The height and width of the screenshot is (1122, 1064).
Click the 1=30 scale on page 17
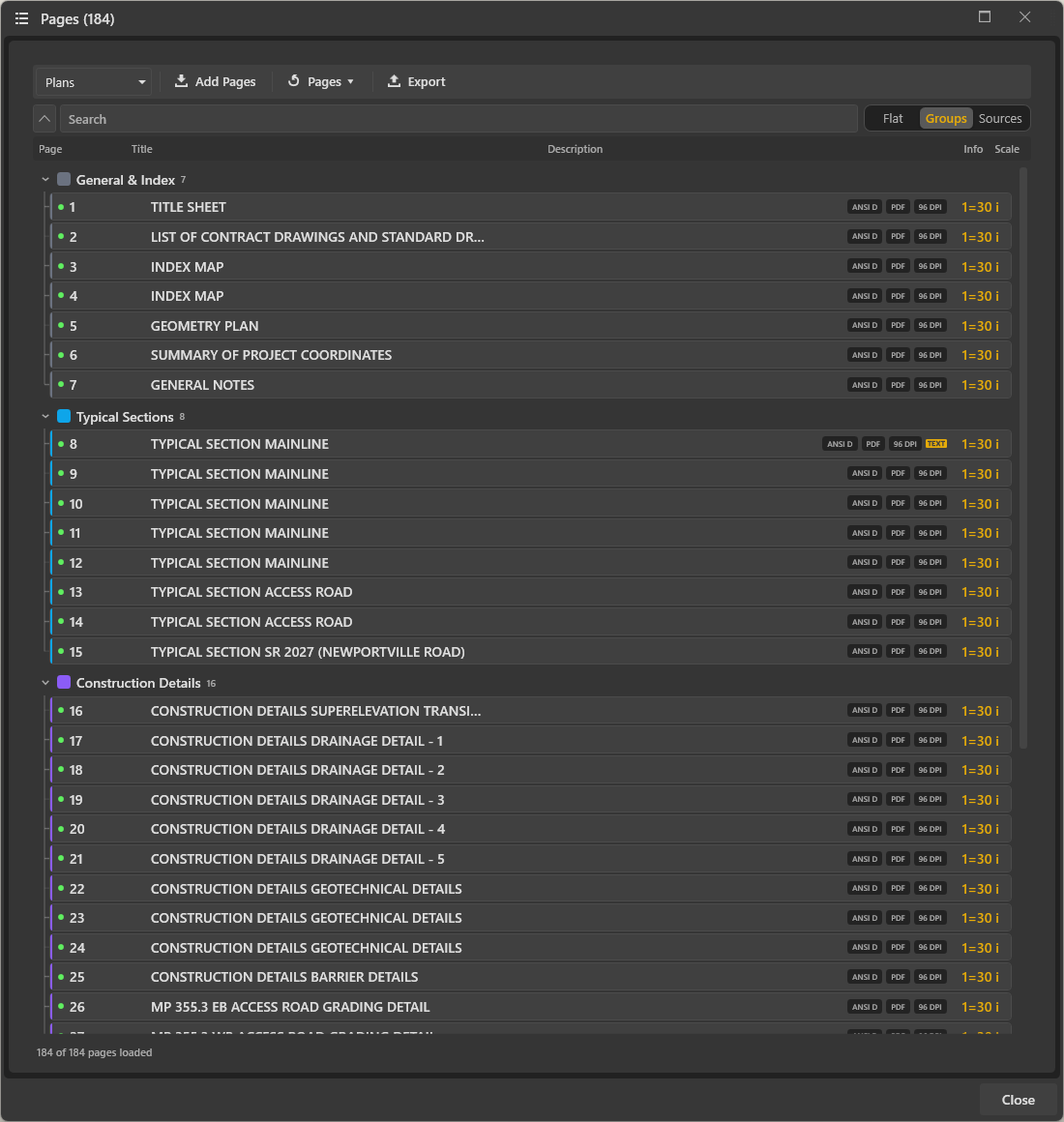(x=980, y=741)
